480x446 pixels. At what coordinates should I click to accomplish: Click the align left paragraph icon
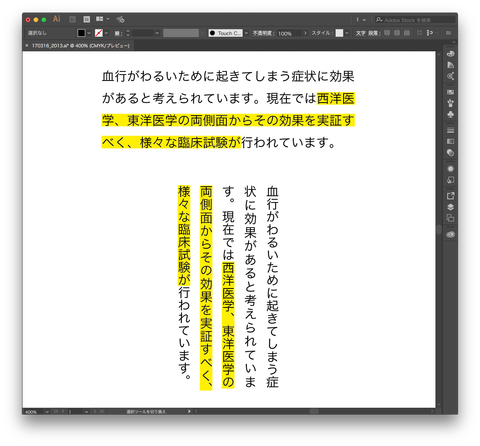[387, 33]
